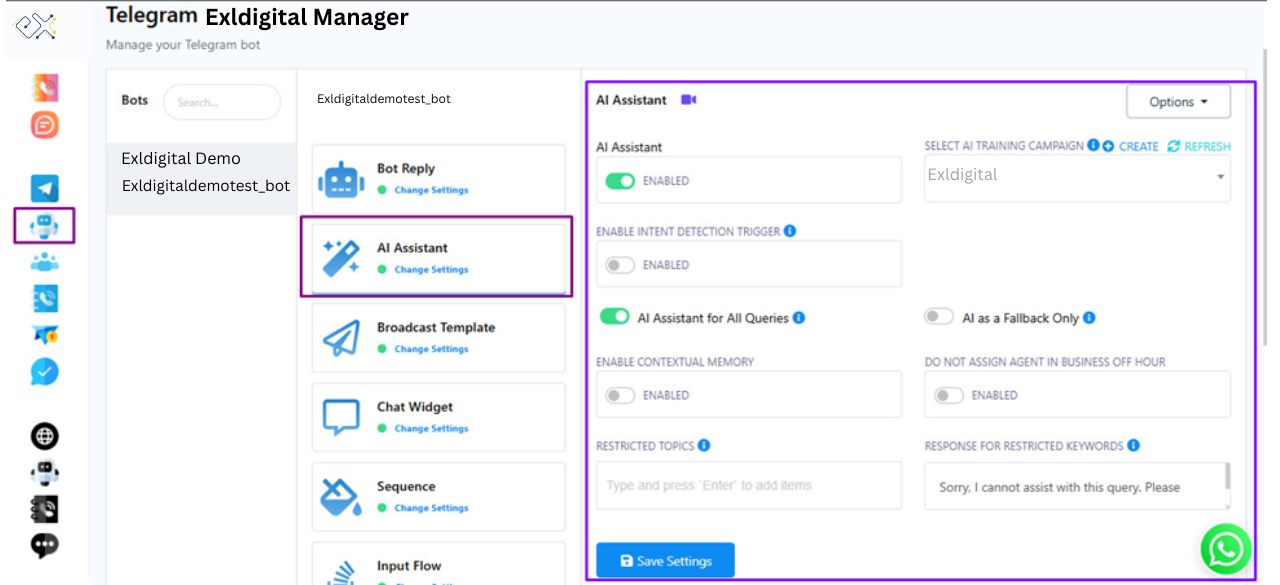
Task: Toggle Do Not Assign Agent in Business Off Hour
Action: click(x=949, y=395)
